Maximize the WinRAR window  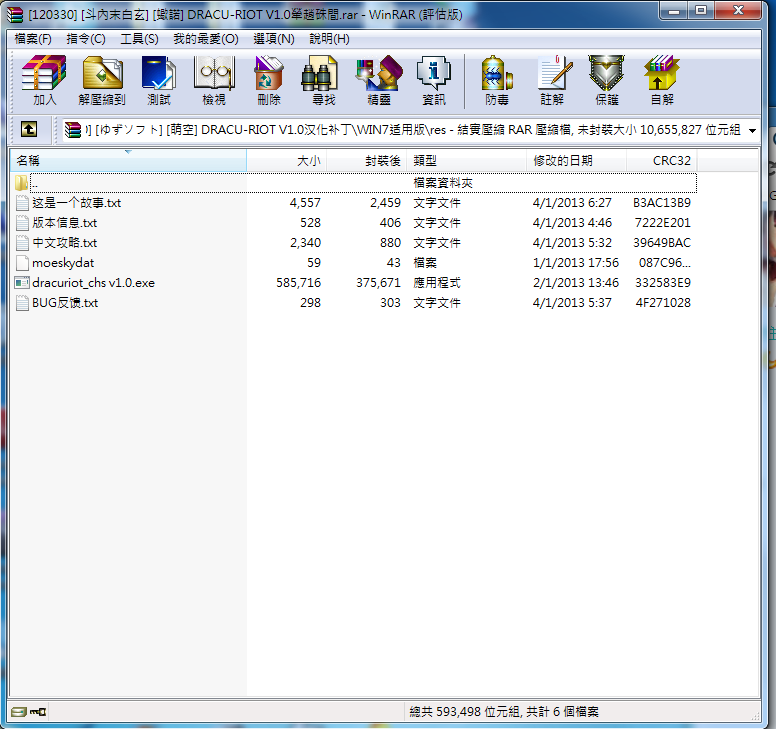click(701, 10)
